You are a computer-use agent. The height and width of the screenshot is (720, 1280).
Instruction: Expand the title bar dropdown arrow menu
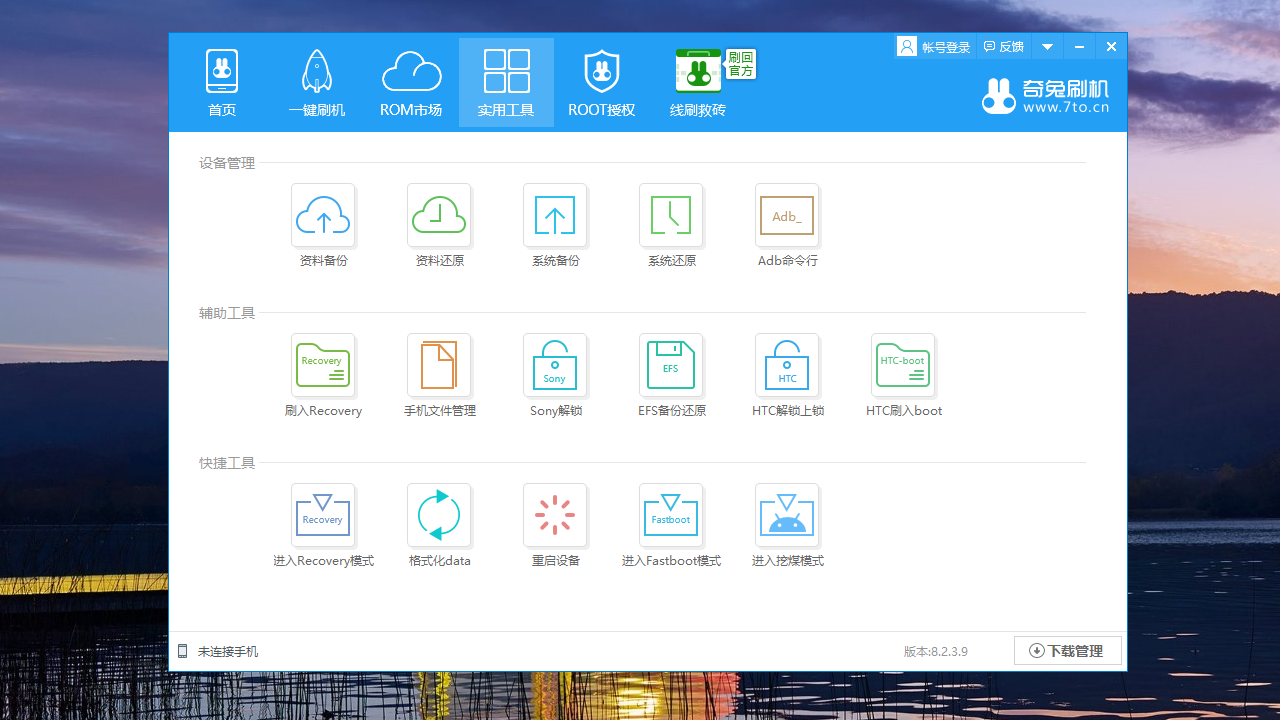tap(1047, 47)
